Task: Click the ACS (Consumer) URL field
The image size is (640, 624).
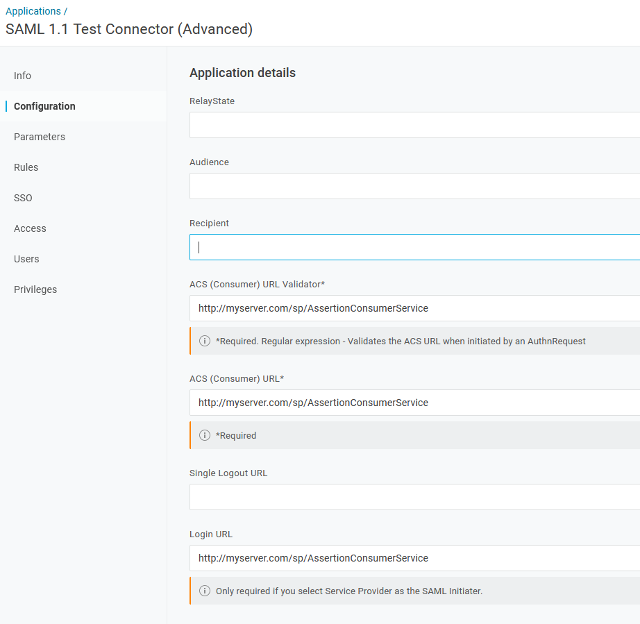Action: click(x=414, y=403)
